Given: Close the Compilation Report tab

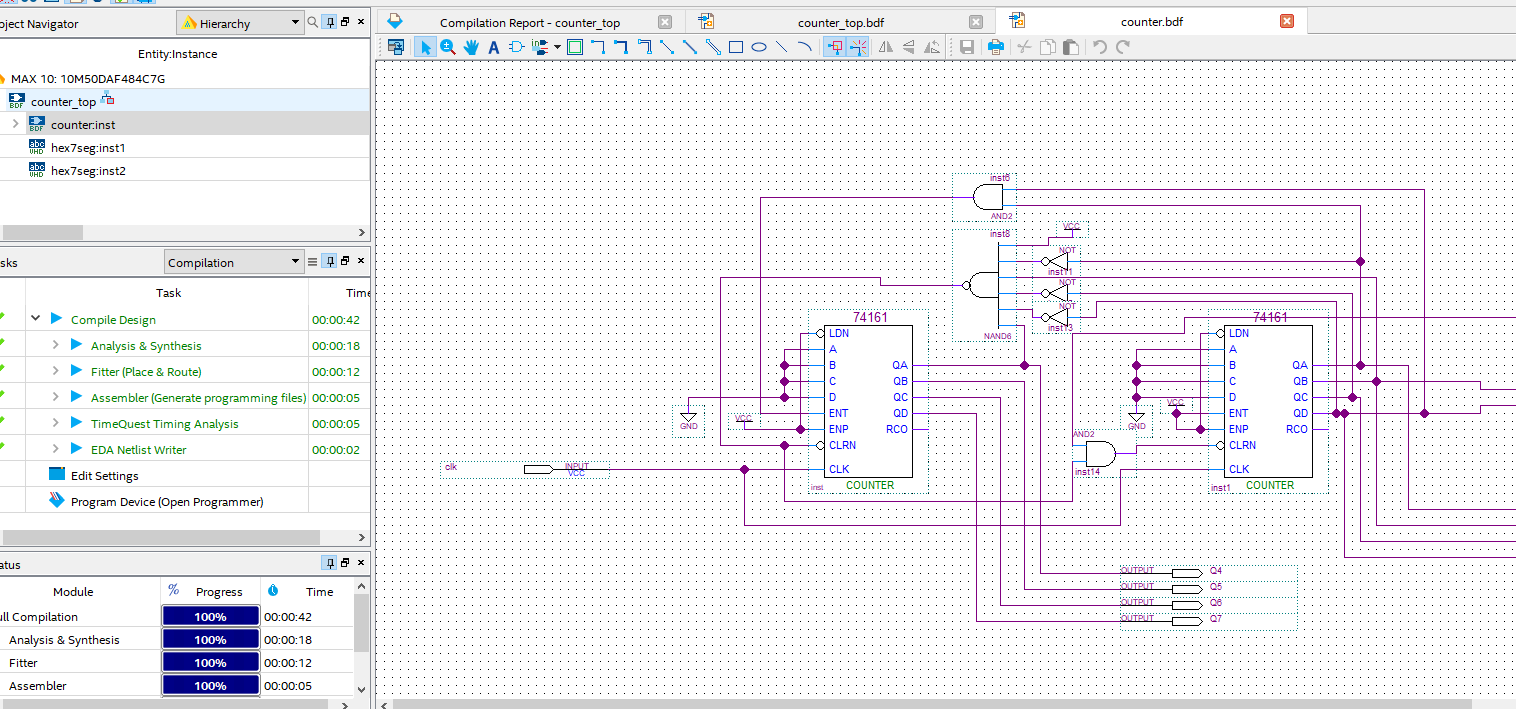Looking at the screenshot, I should (x=665, y=22).
